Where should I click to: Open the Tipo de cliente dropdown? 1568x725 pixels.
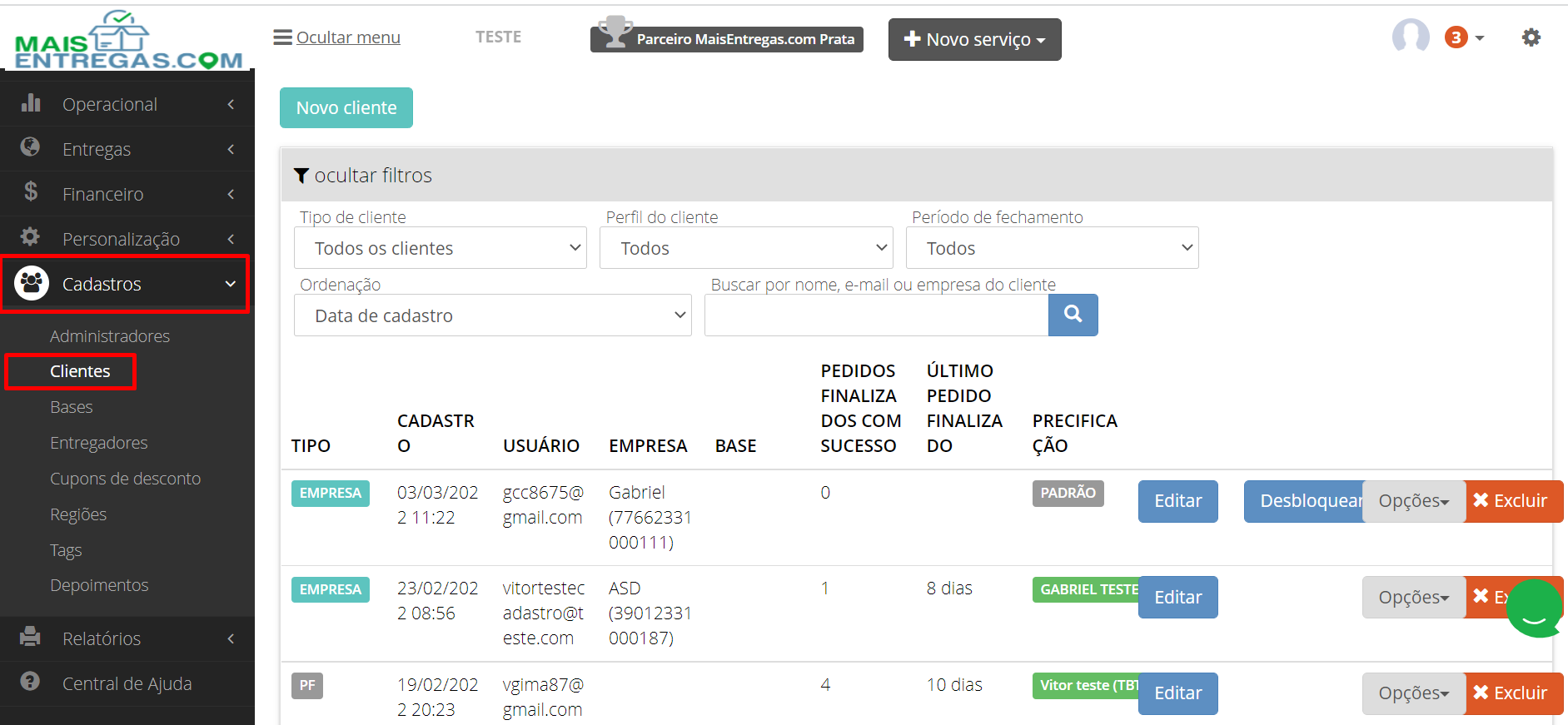click(441, 248)
